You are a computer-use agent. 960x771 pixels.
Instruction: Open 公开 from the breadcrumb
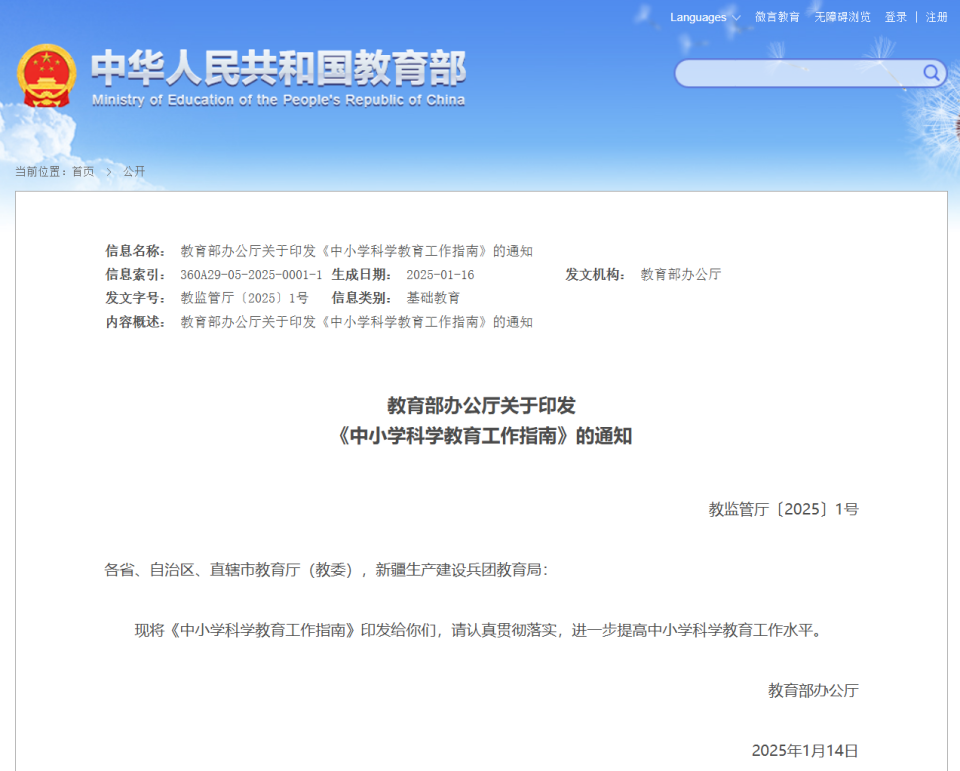pyautogui.click(x=133, y=170)
